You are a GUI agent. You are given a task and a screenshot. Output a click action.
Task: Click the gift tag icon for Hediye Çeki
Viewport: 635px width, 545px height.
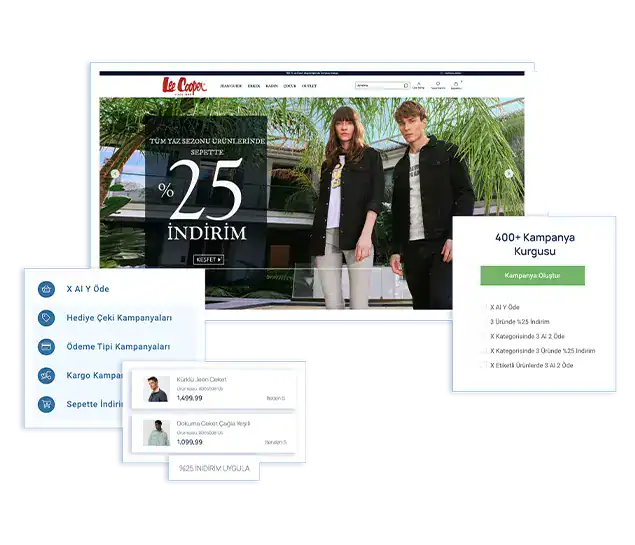[46, 318]
